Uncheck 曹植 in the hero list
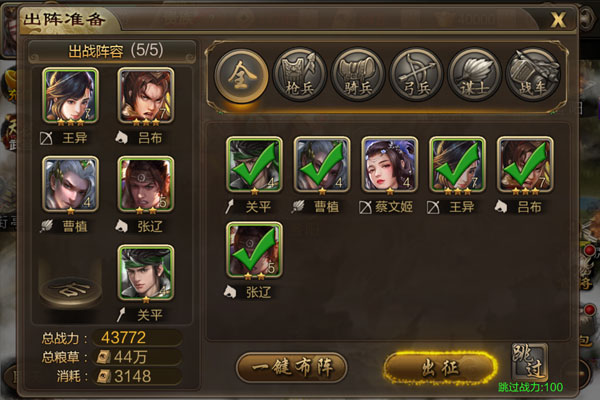This screenshot has height=400, width=600. click(x=322, y=165)
